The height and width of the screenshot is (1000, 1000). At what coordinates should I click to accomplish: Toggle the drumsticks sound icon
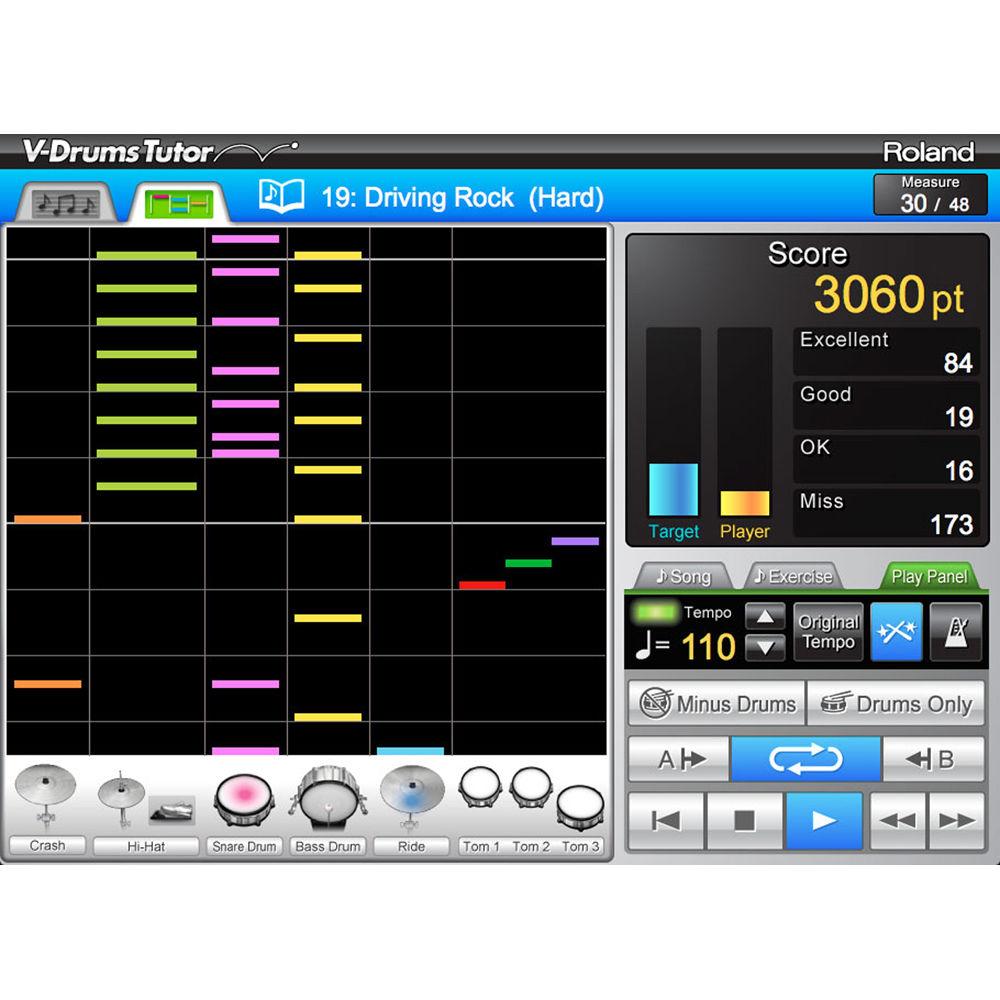click(x=894, y=632)
